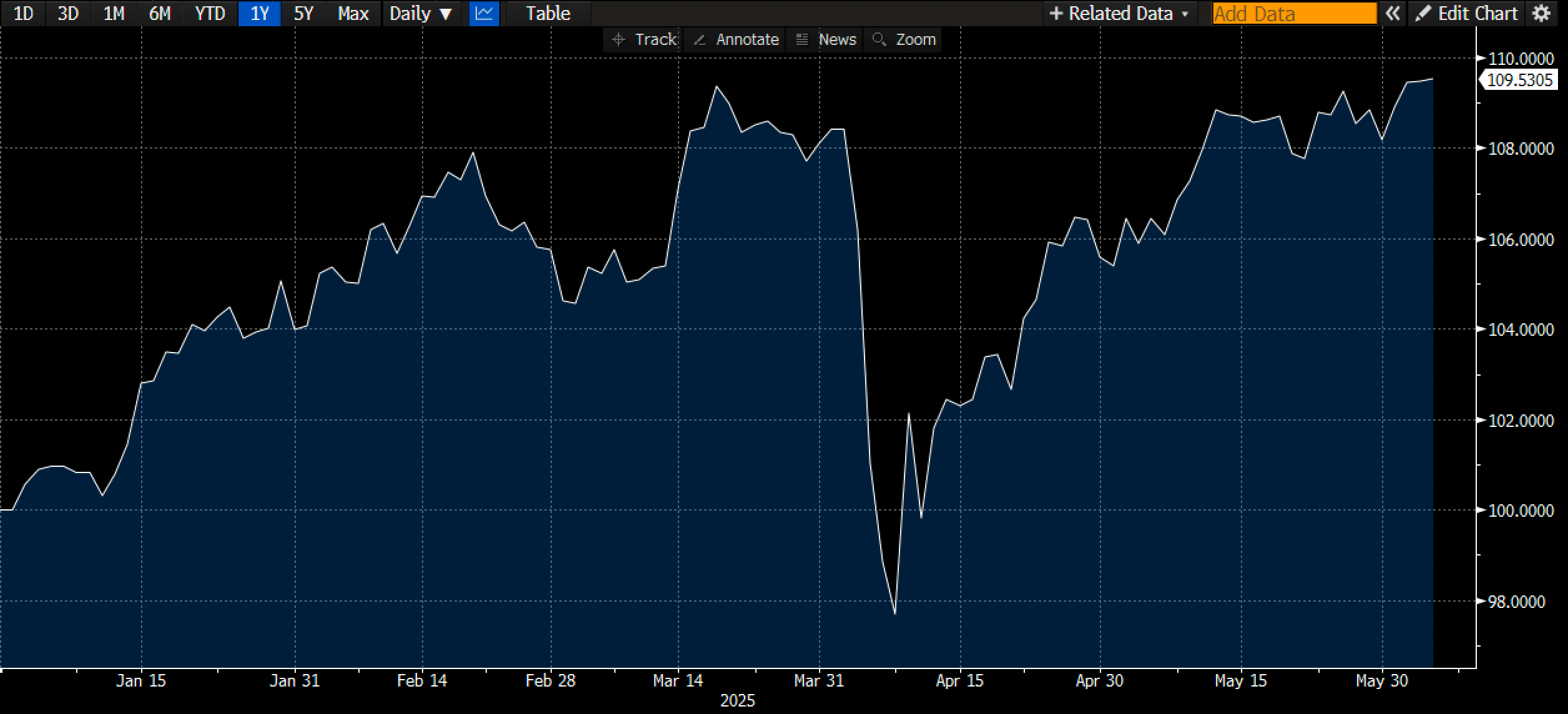Click the Annotate pencil tool

click(736, 39)
